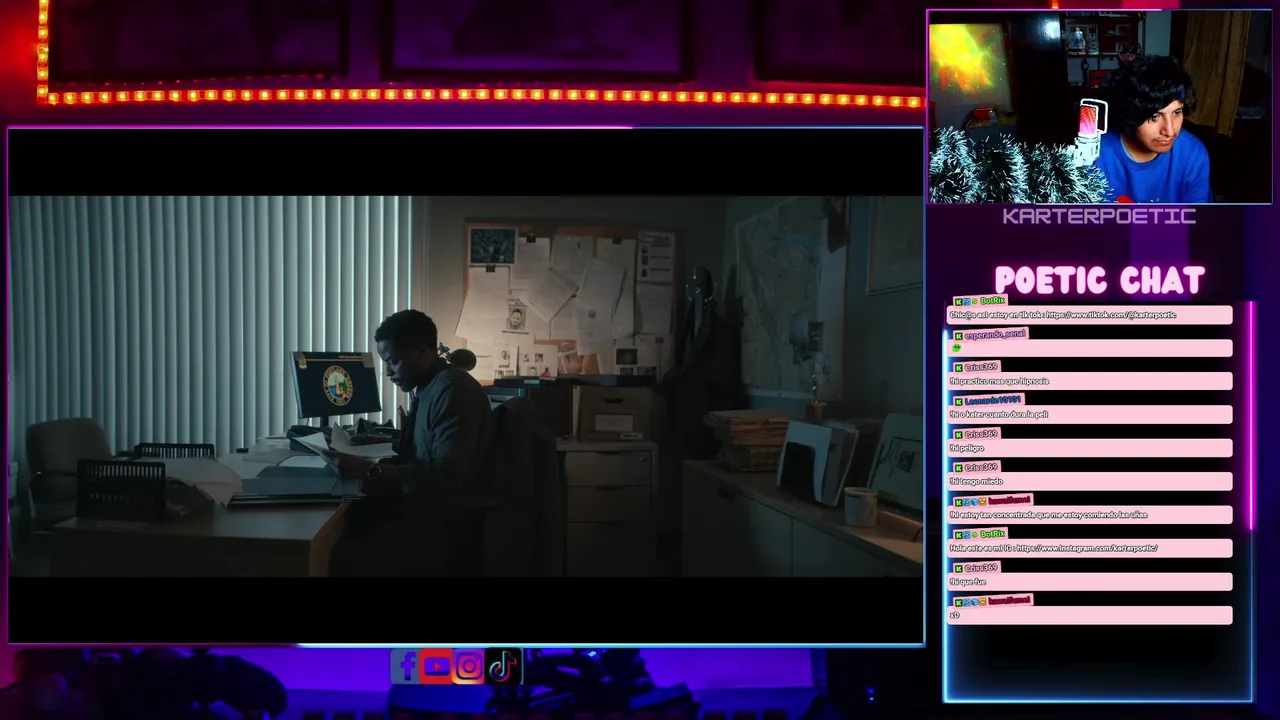
Task: Click the Instagram icon below the movie
Action: point(469,666)
